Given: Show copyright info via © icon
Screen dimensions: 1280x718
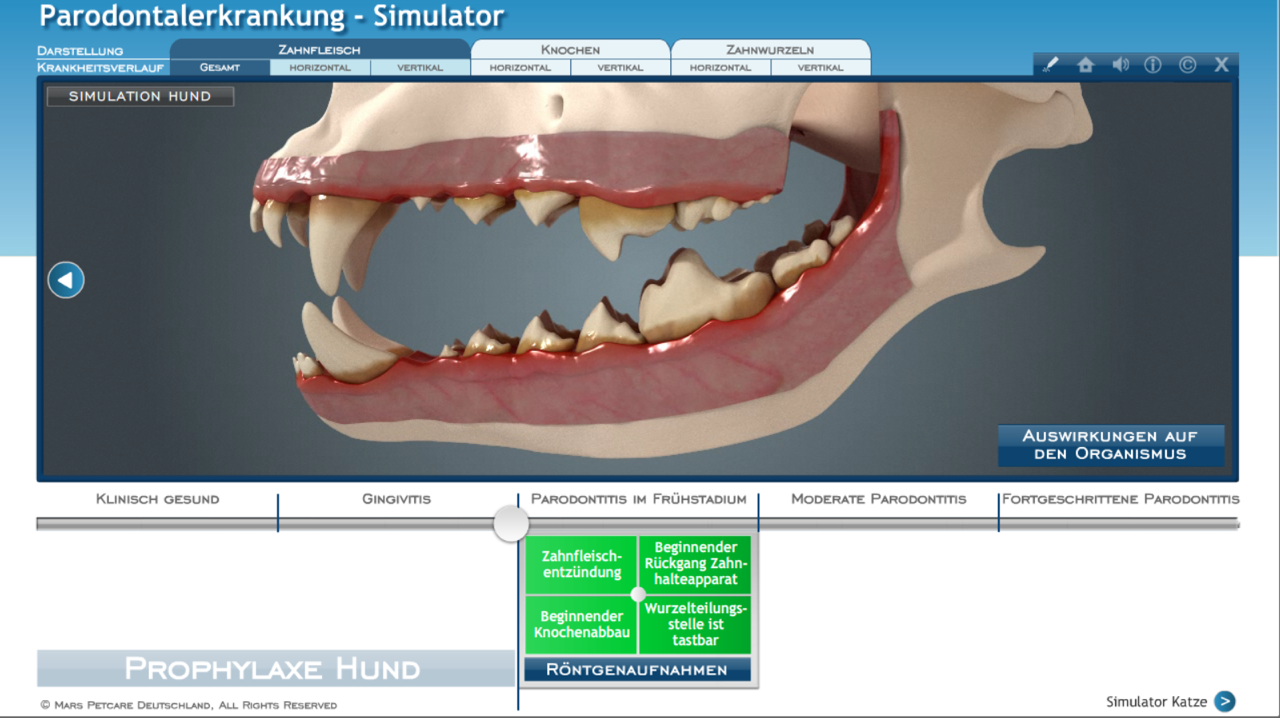Looking at the screenshot, I should click(1187, 65).
